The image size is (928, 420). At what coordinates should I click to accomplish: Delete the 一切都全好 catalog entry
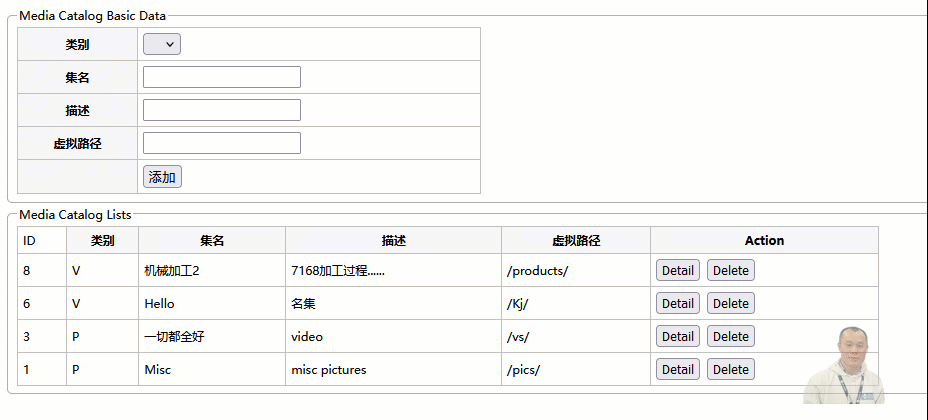pyautogui.click(x=730, y=336)
